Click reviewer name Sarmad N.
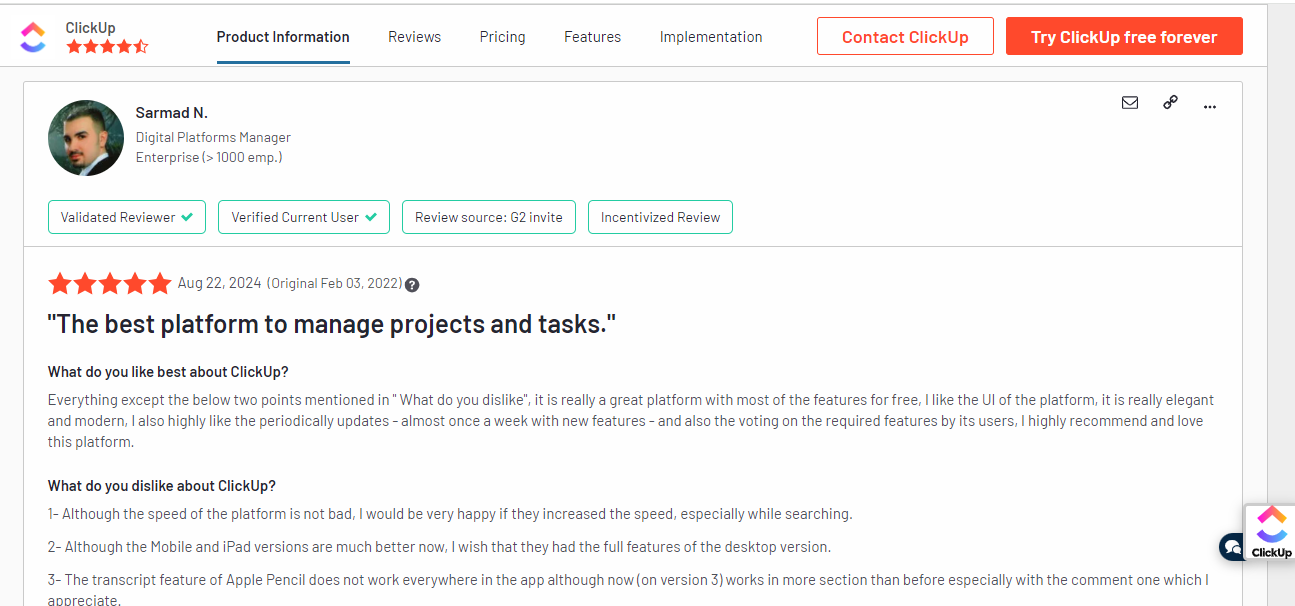The height and width of the screenshot is (606, 1295). (172, 113)
